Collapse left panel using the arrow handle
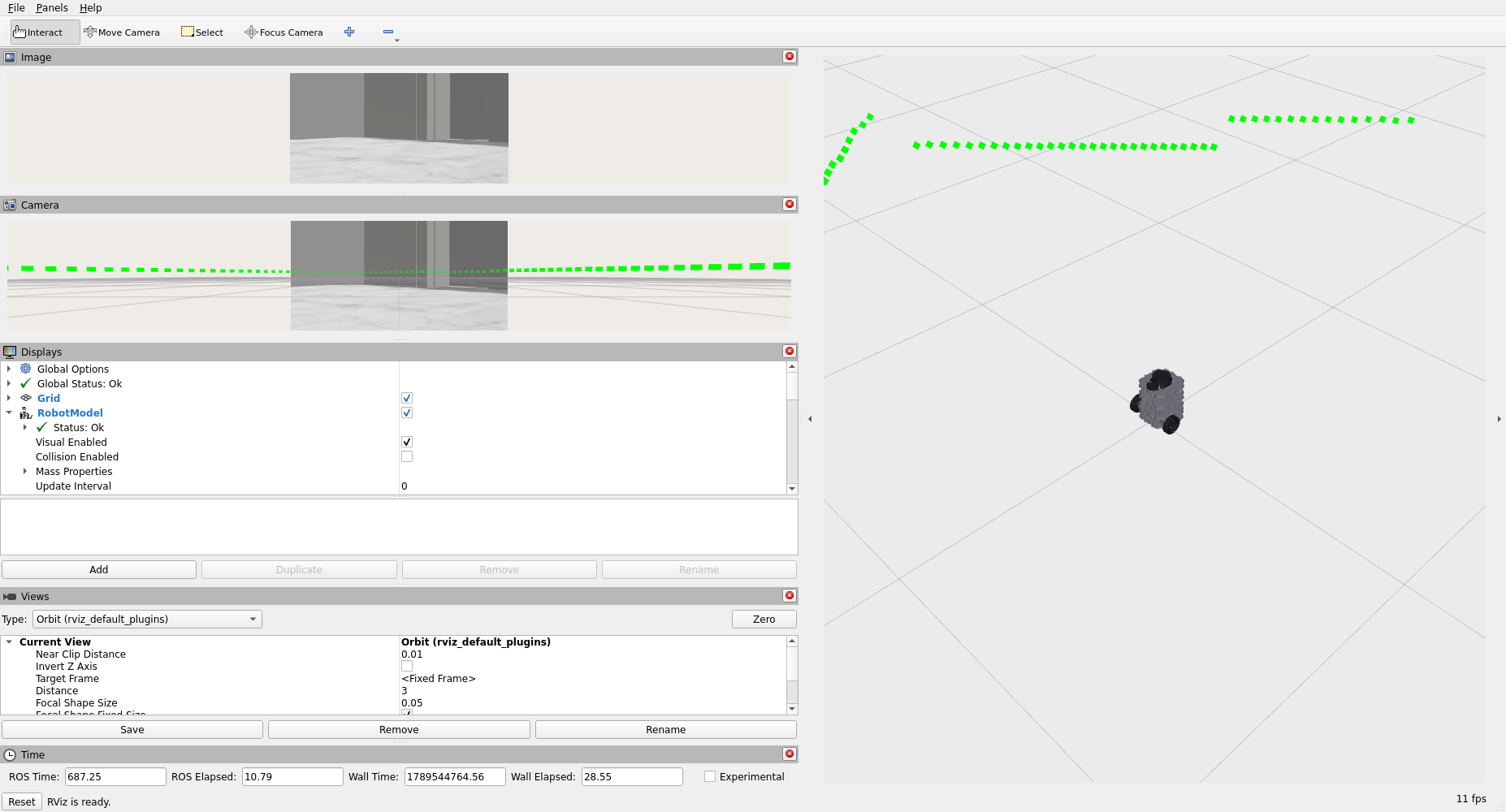This screenshot has width=1506, height=812. (810, 419)
